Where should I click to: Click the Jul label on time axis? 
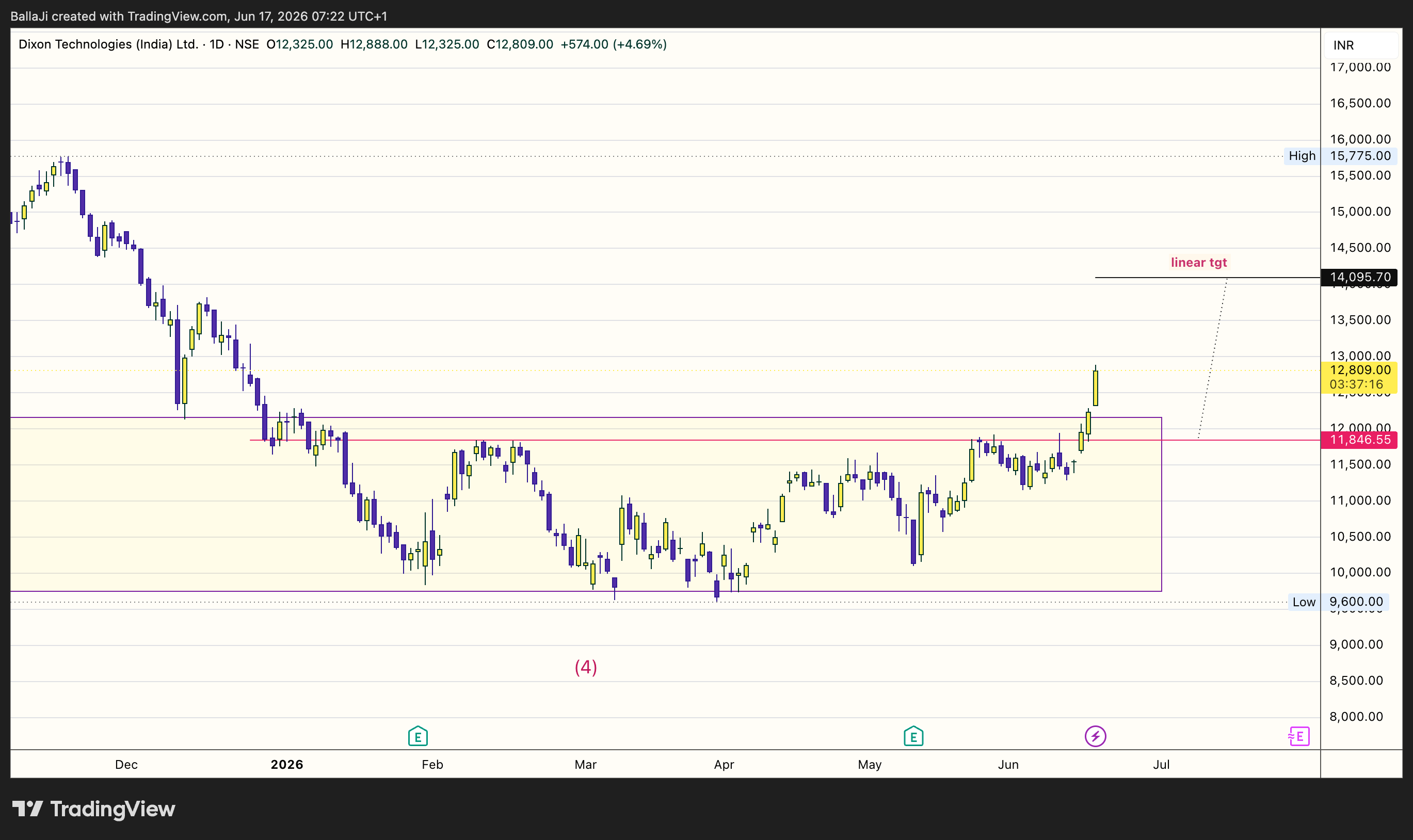(1161, 765)
